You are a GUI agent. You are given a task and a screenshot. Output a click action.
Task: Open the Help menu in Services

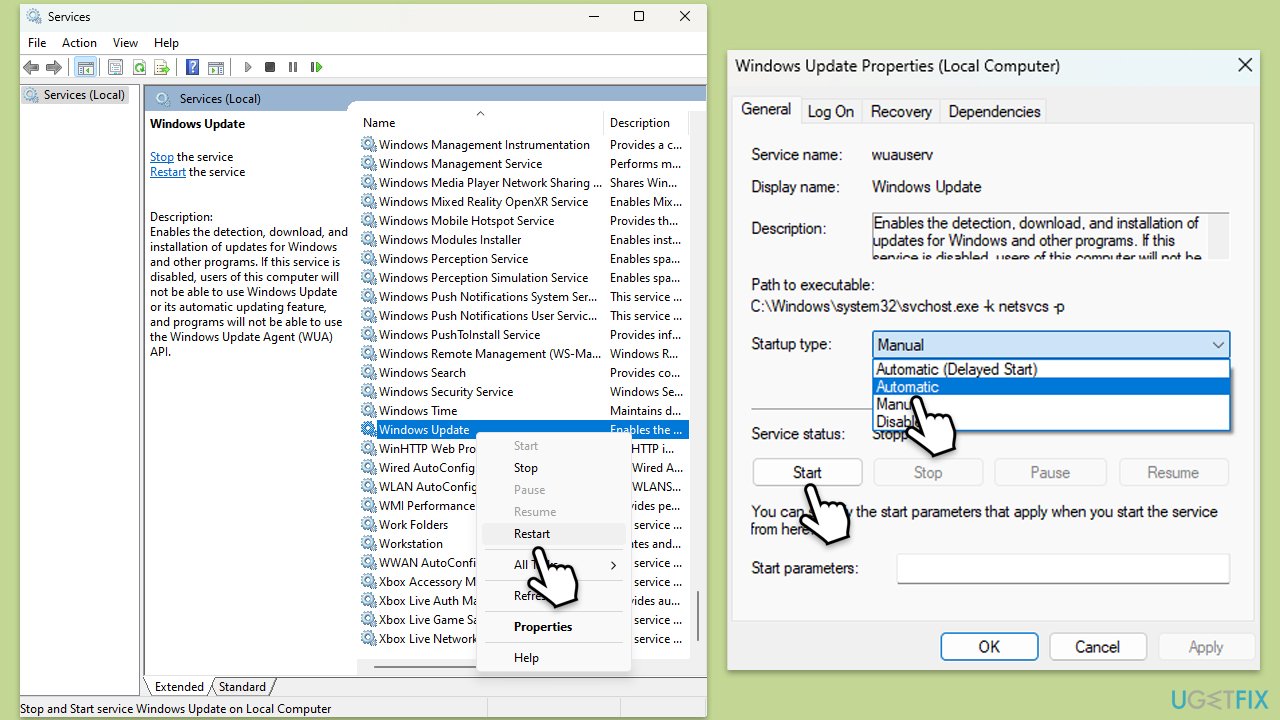166,43
